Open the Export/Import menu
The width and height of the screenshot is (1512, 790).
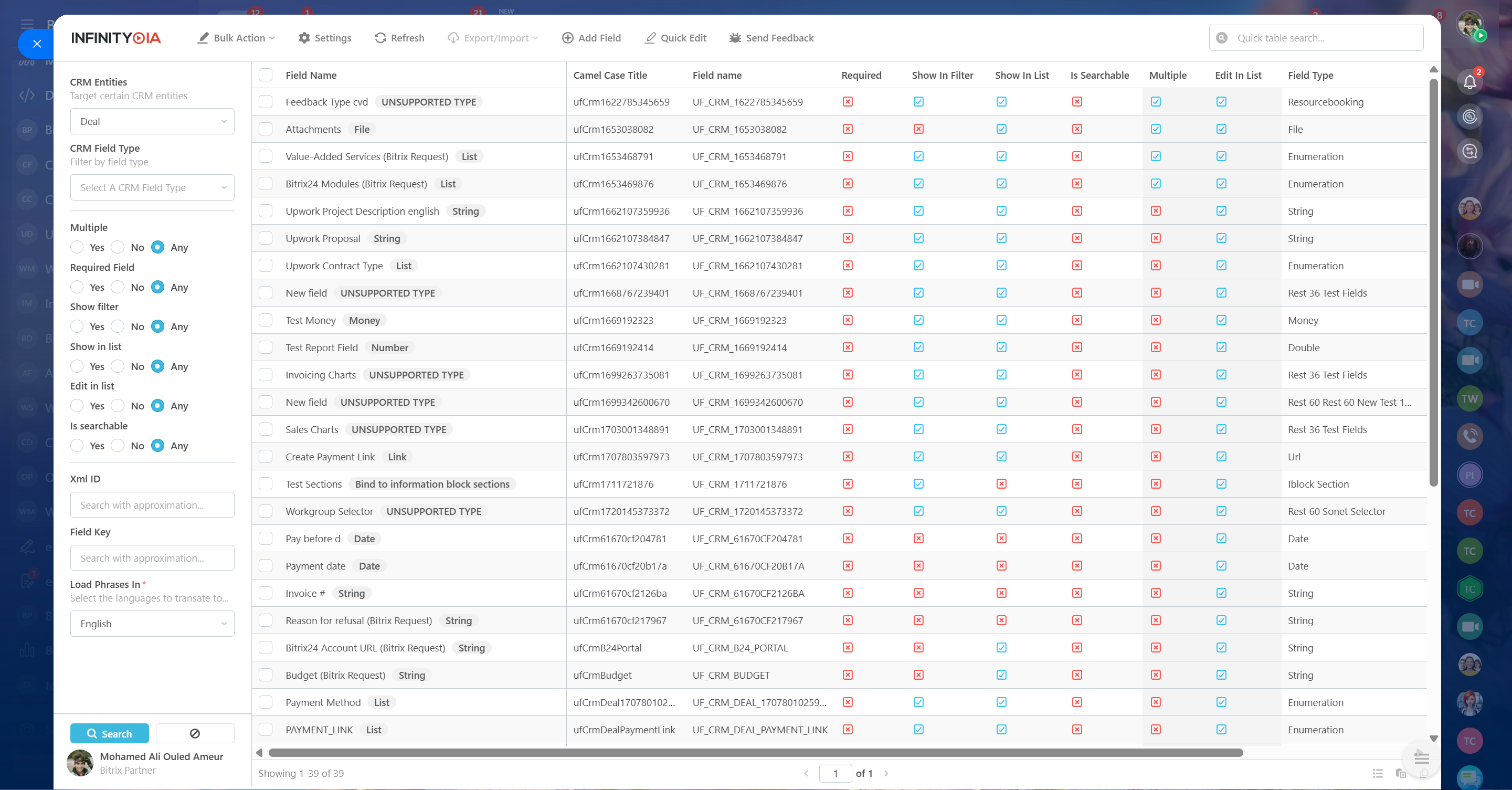(493, 38)
